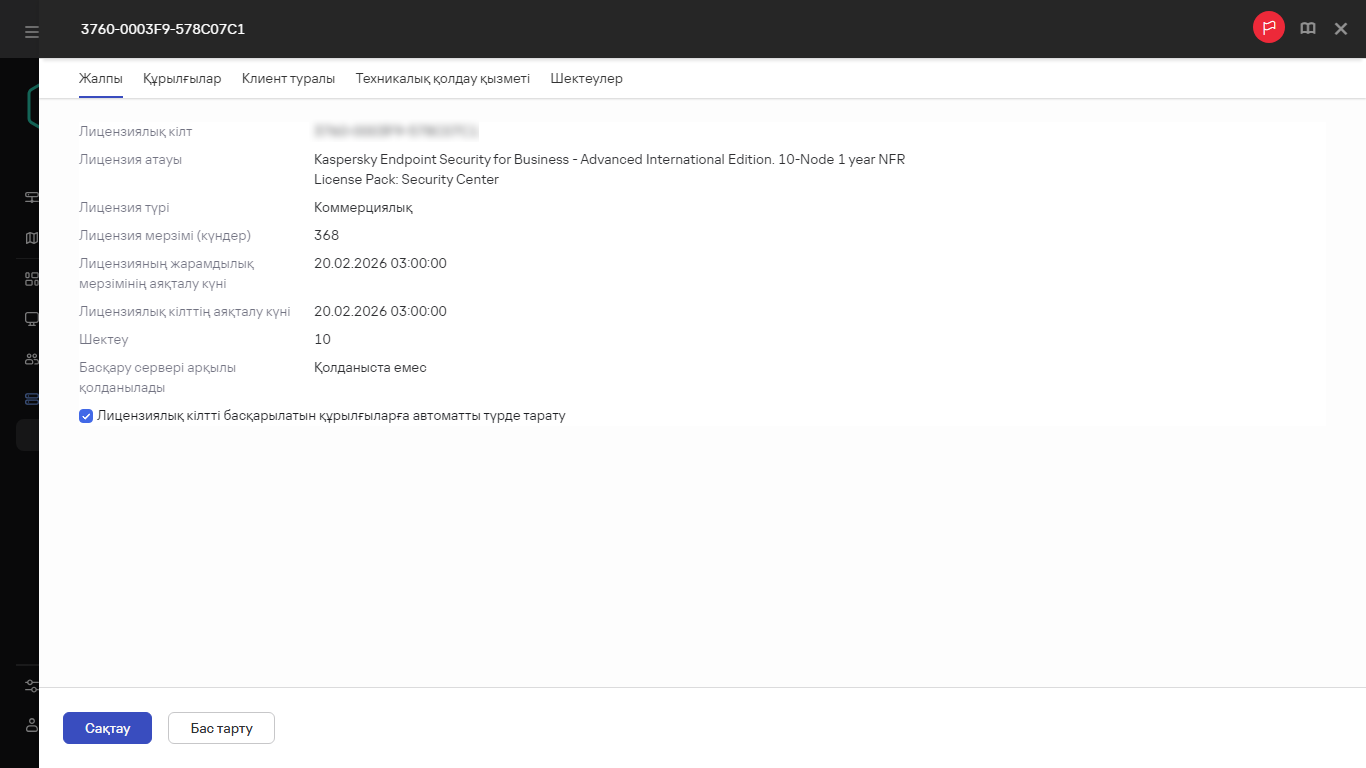1366x768 pixels.
Task: Click the monitor devices icon in the sidebar
Action: pyautogui.click(x=31, y=319)
